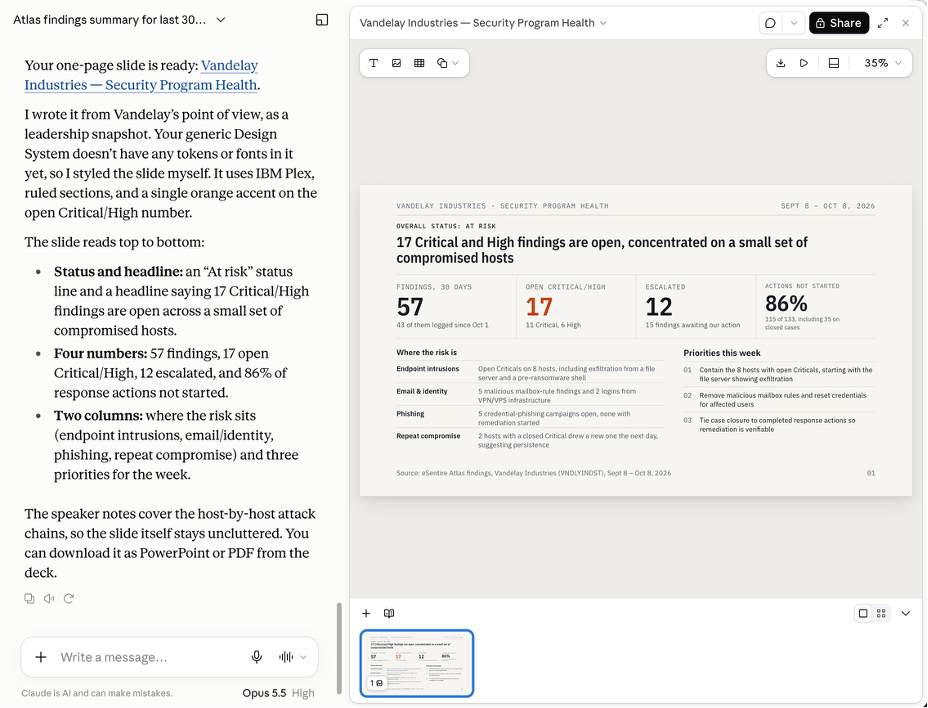928x708 pixels.
Task: Insert an image using the picture tool
Action: [397, 63]
